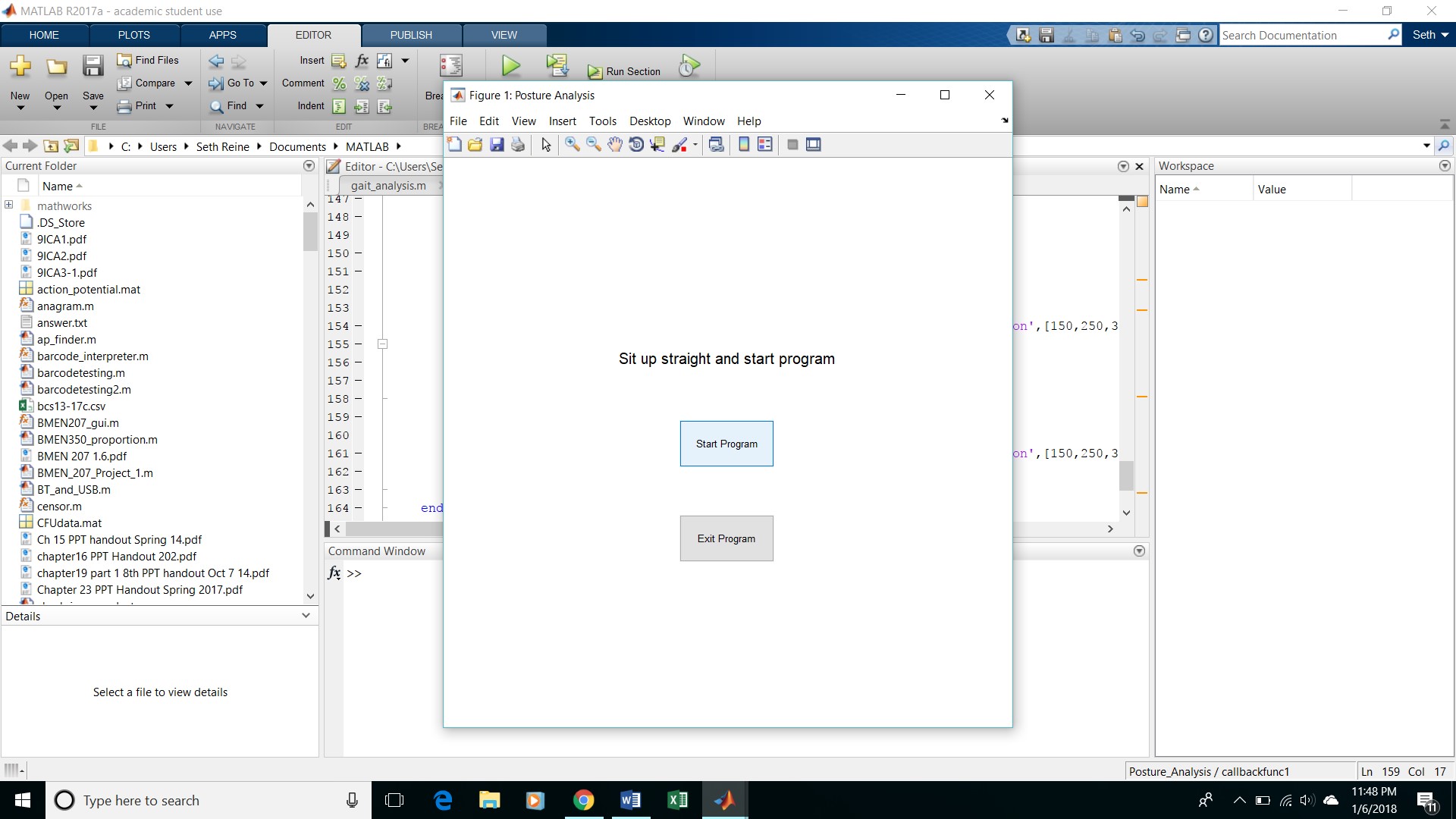Toggle the Edit Plot arrow tool
Viewport: 1456px width, 819px height.
tap(546, 145)
